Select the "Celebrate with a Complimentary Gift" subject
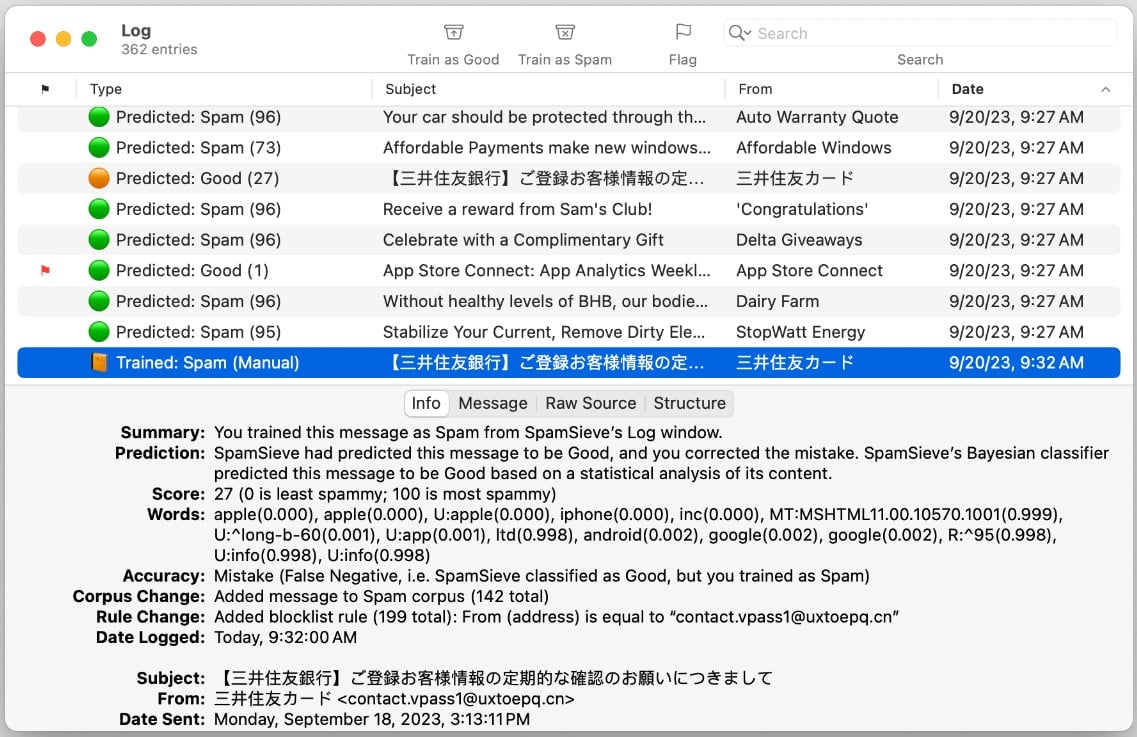The image size is (1137, 737). tap(523, 239)
